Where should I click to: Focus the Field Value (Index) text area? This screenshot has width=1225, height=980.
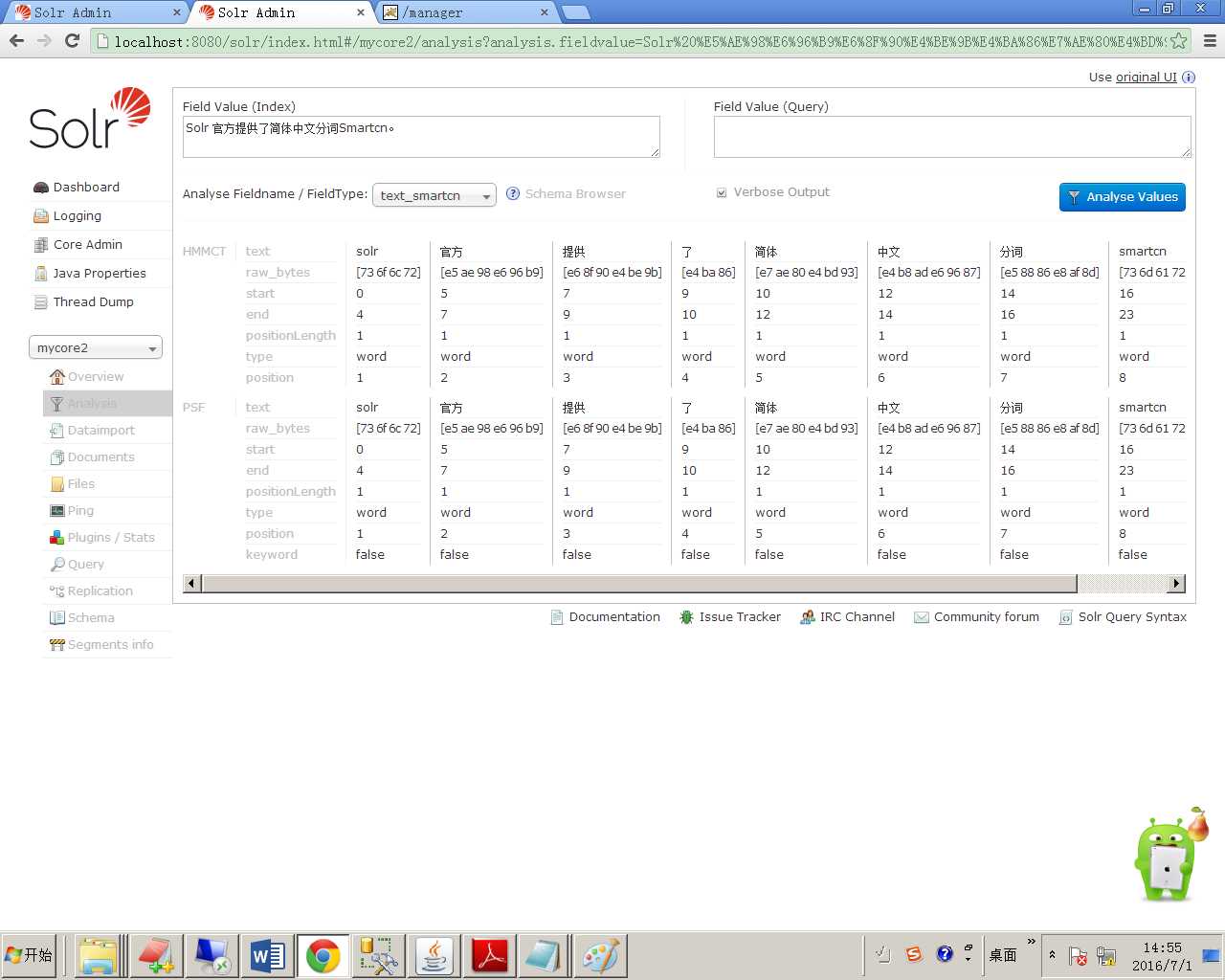pos(421,137)
